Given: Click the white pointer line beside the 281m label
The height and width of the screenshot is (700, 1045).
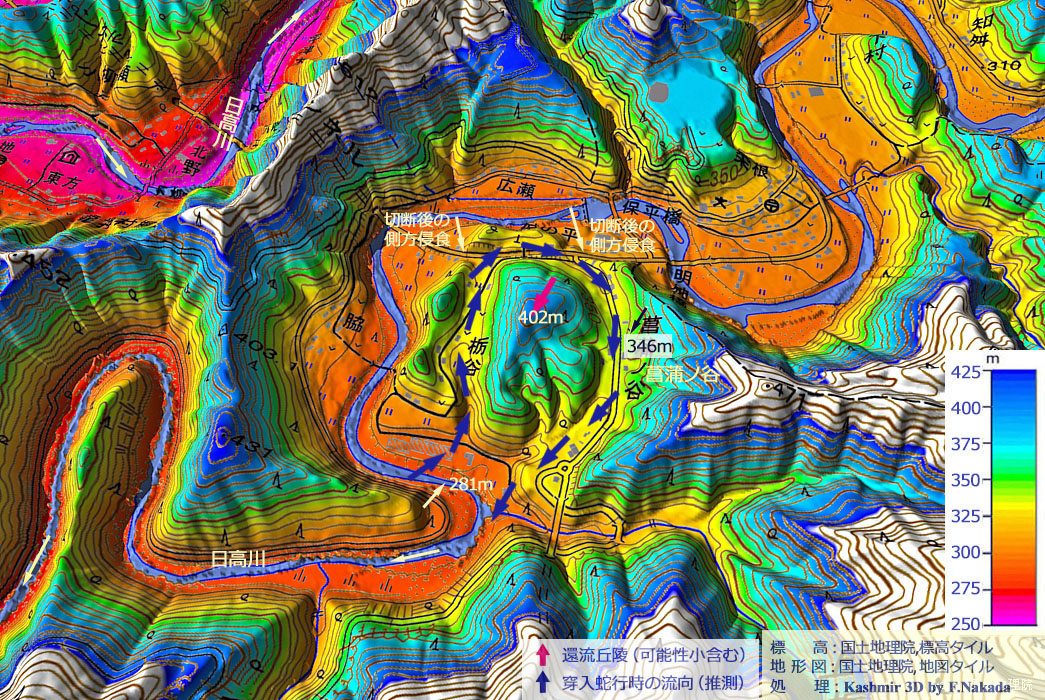Looking at the screenshot, I should click(x=432, y=494).
